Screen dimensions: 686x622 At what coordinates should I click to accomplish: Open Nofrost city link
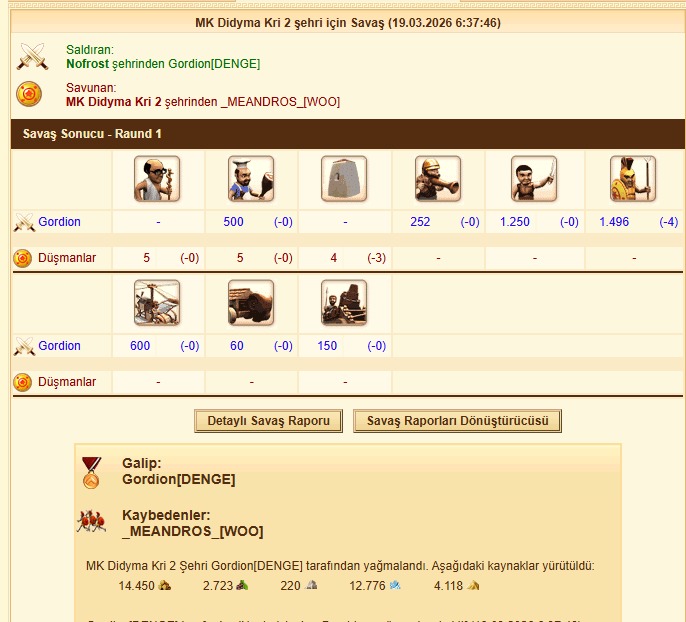[88, 64]
